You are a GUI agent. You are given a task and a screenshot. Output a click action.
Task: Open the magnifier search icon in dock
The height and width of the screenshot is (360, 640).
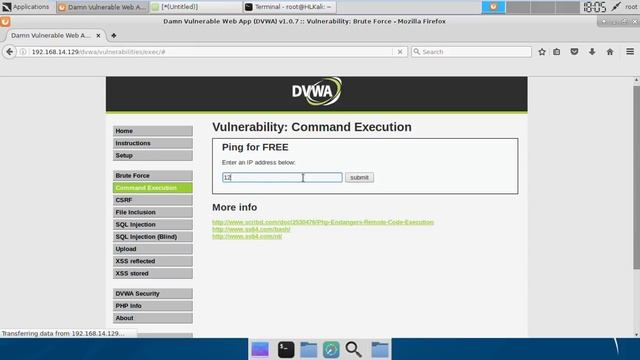point(353,349)
